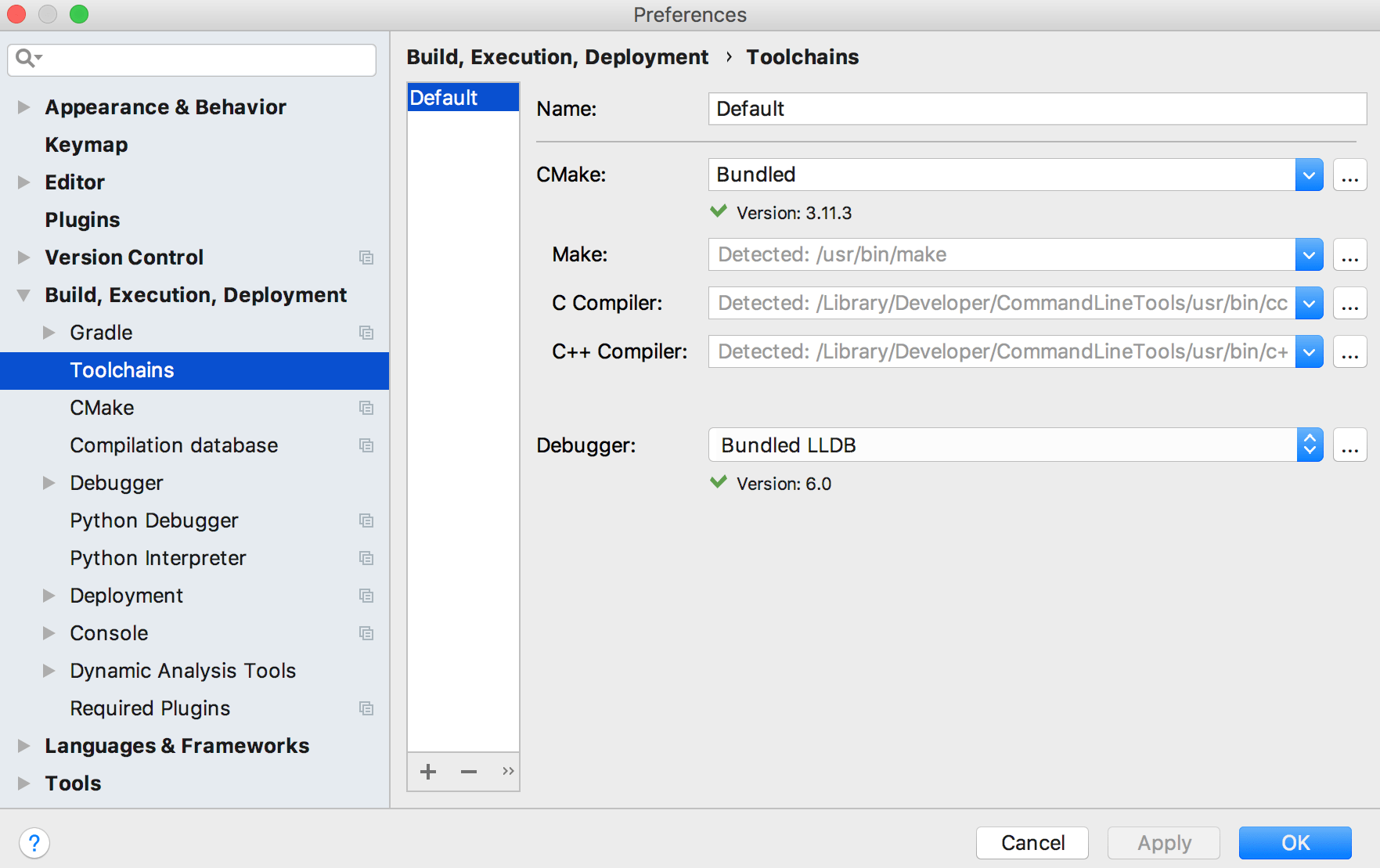Click the Apply button
This screenshot has height=868, width=1380.
pos(1163,843)
